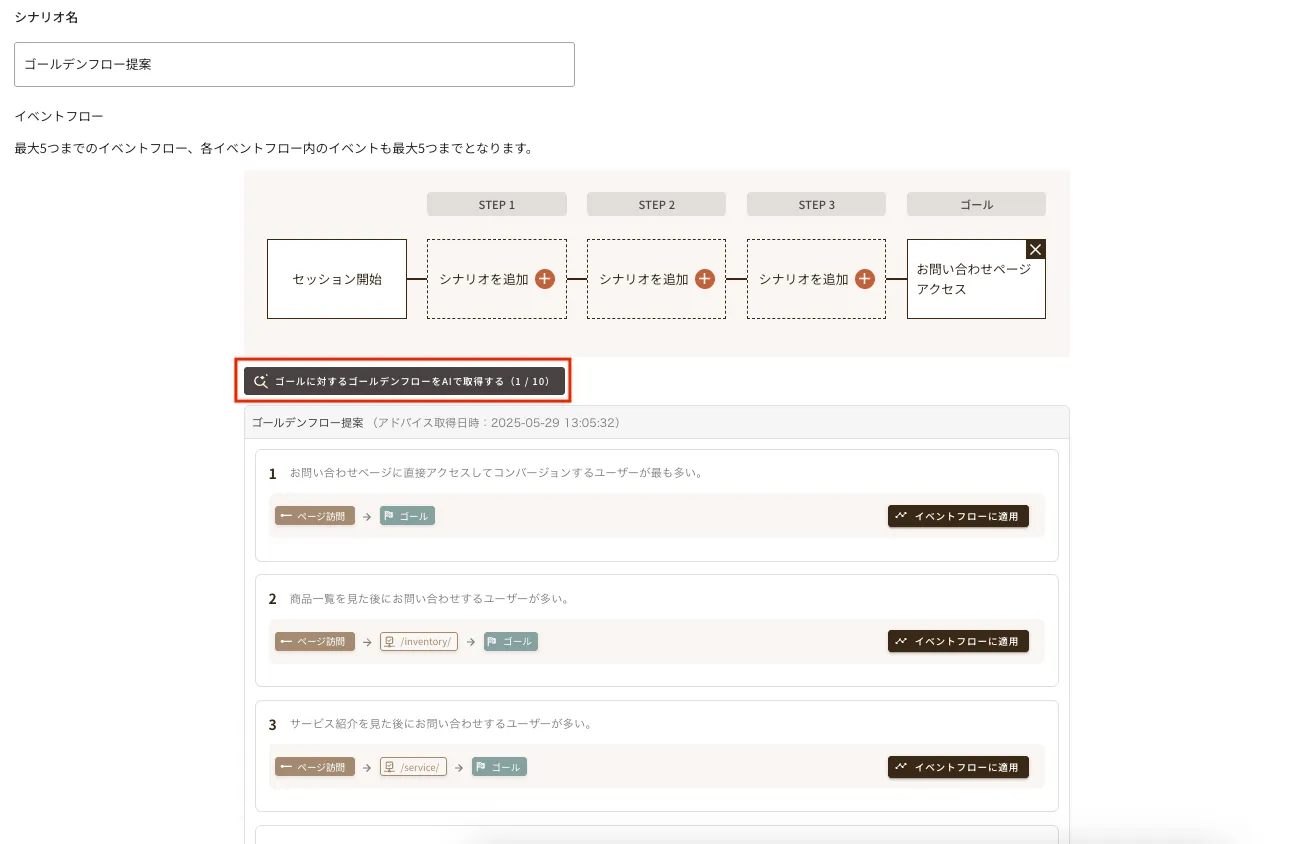Apply suggestion 2 to event flow
Screen dimensions: 1309x844
tap(958, 641)
